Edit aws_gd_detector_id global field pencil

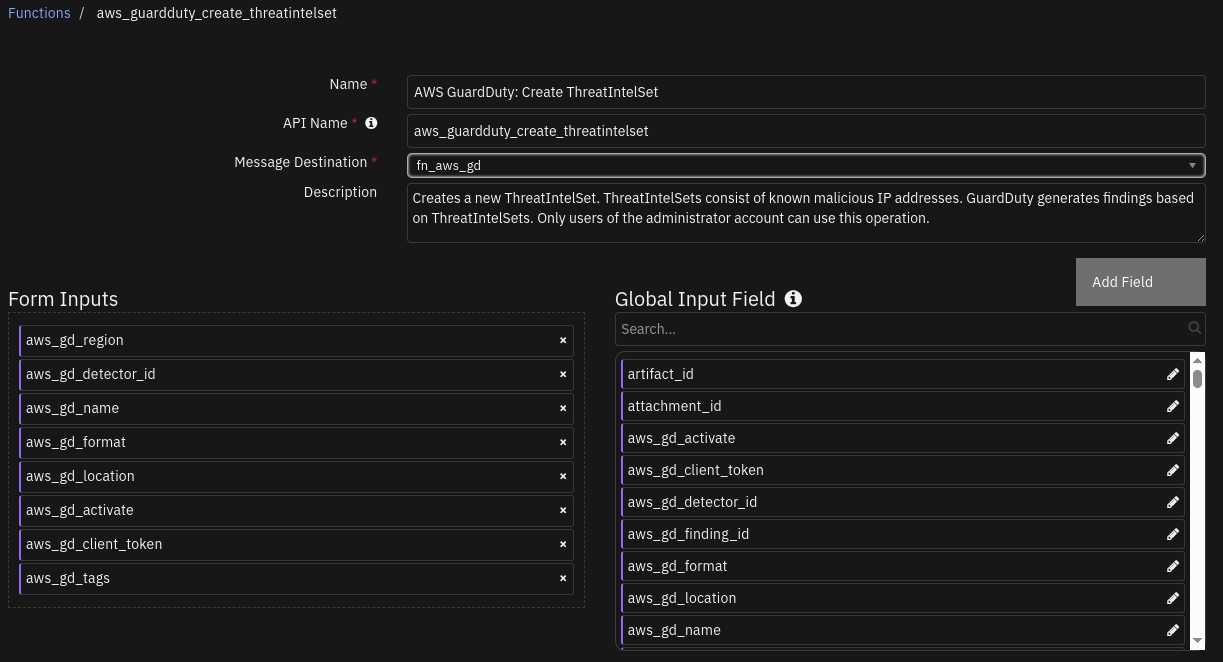[1173, 502]
